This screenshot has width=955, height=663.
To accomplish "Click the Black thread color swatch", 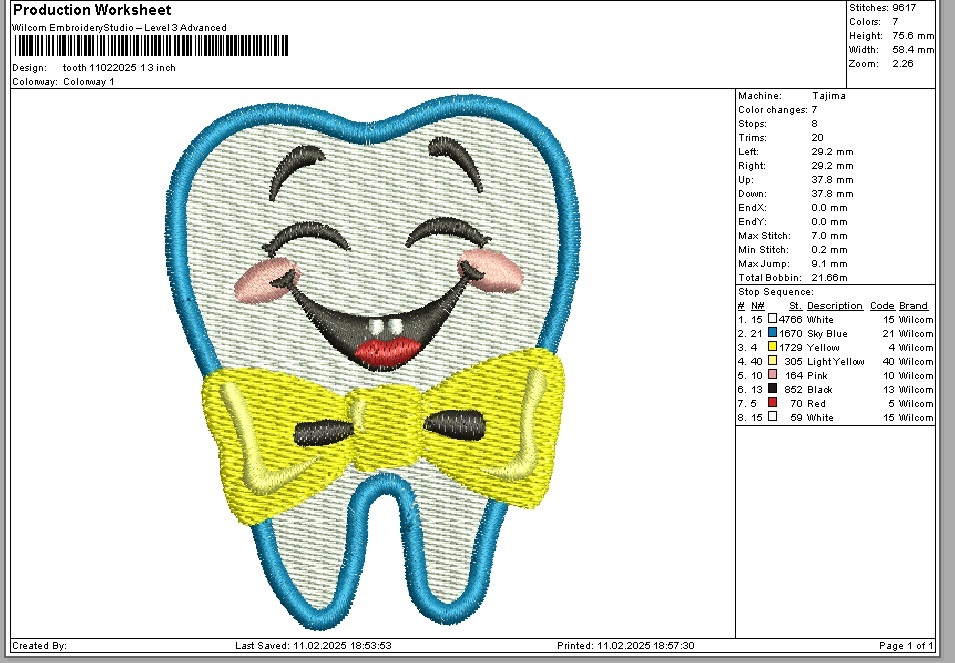I will 772,389.
